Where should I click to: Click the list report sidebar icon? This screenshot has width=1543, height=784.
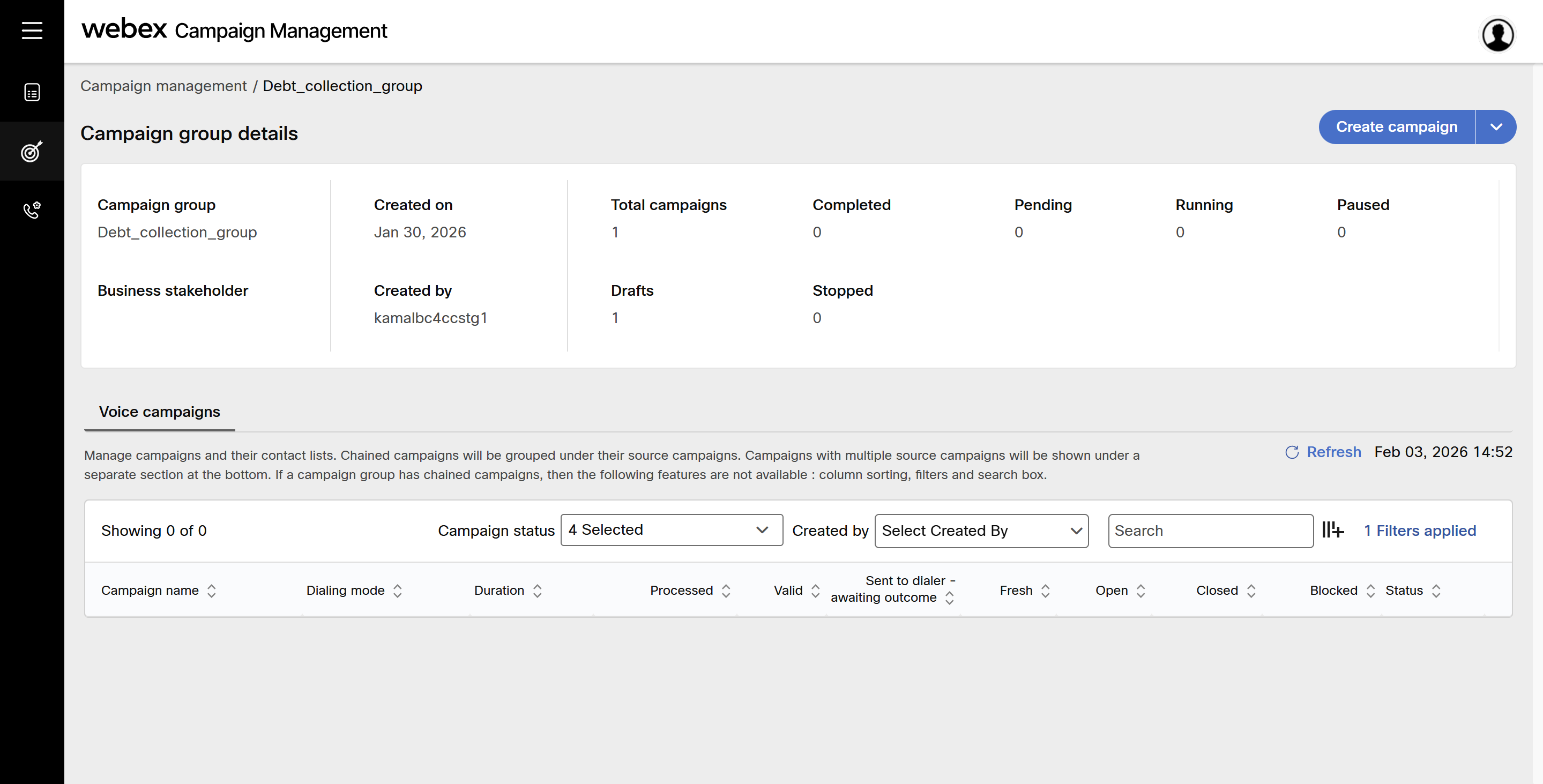click(32, 92)
